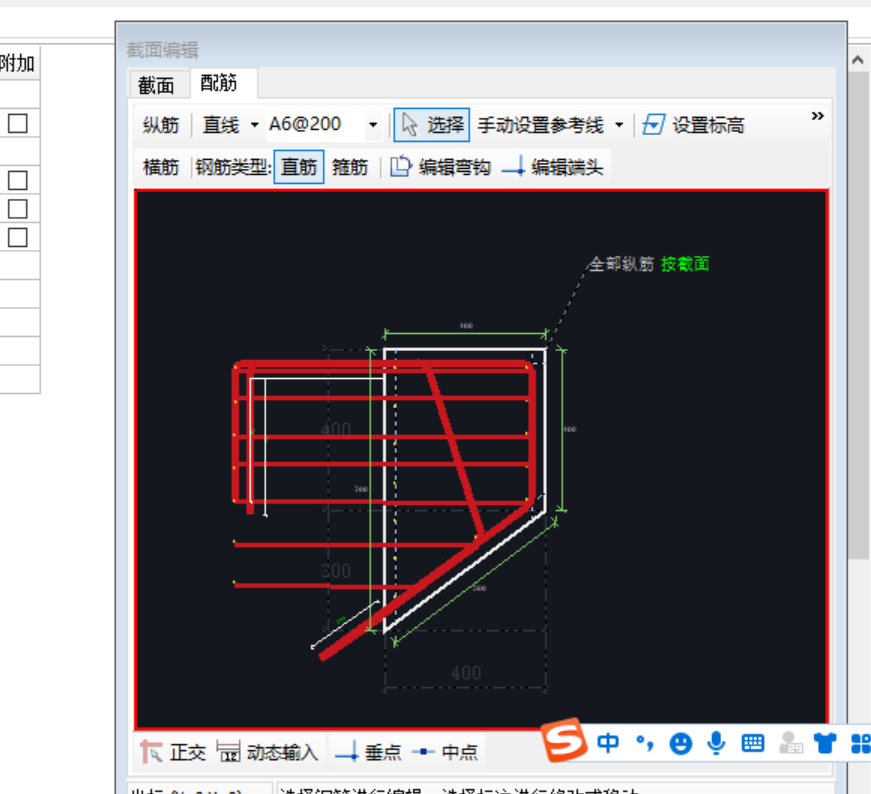The image size is (871, 794).
Task: Click the scrollbar up arrow at right
Action: tap(858, 60)
